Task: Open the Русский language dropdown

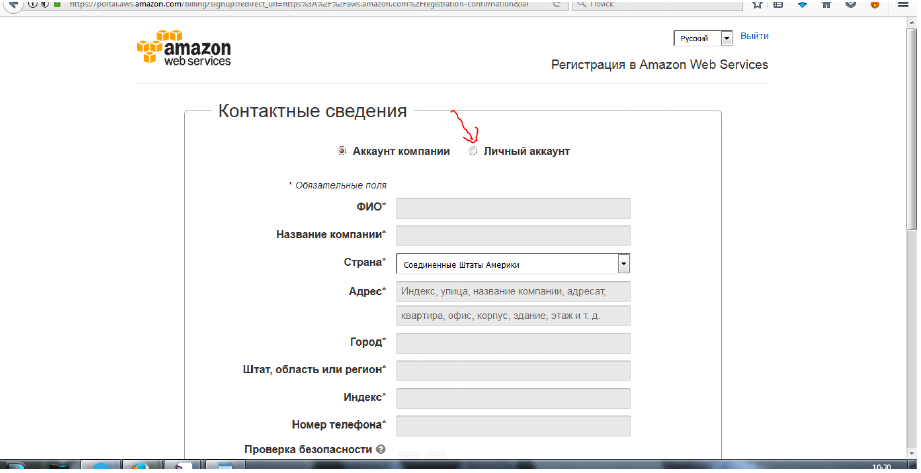Action: [703, 38]
